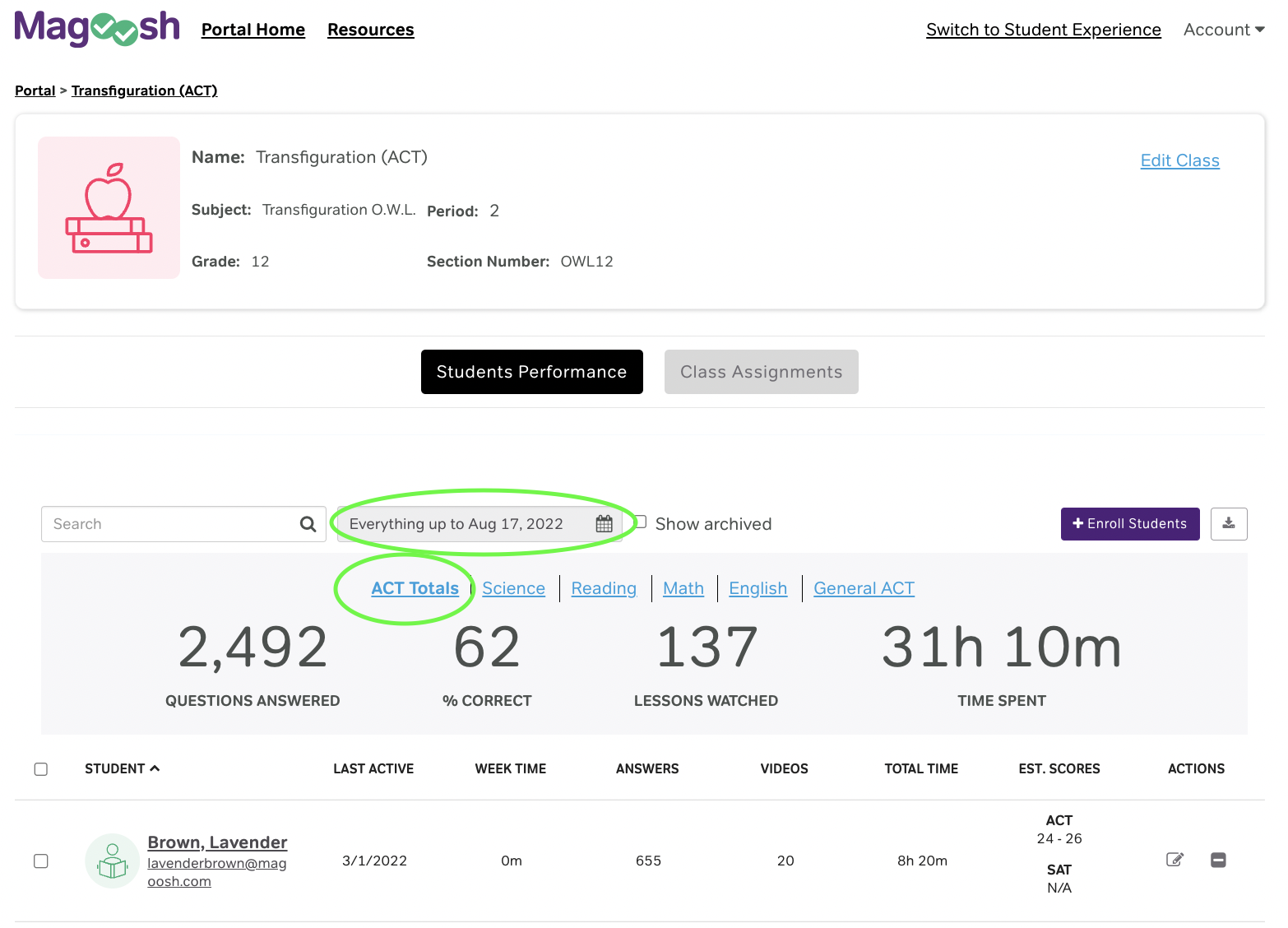This screenshot has height=928, width=1288.
Task: Click the 24 - 26 ACT score
Action: click(x=1059, y=838)
